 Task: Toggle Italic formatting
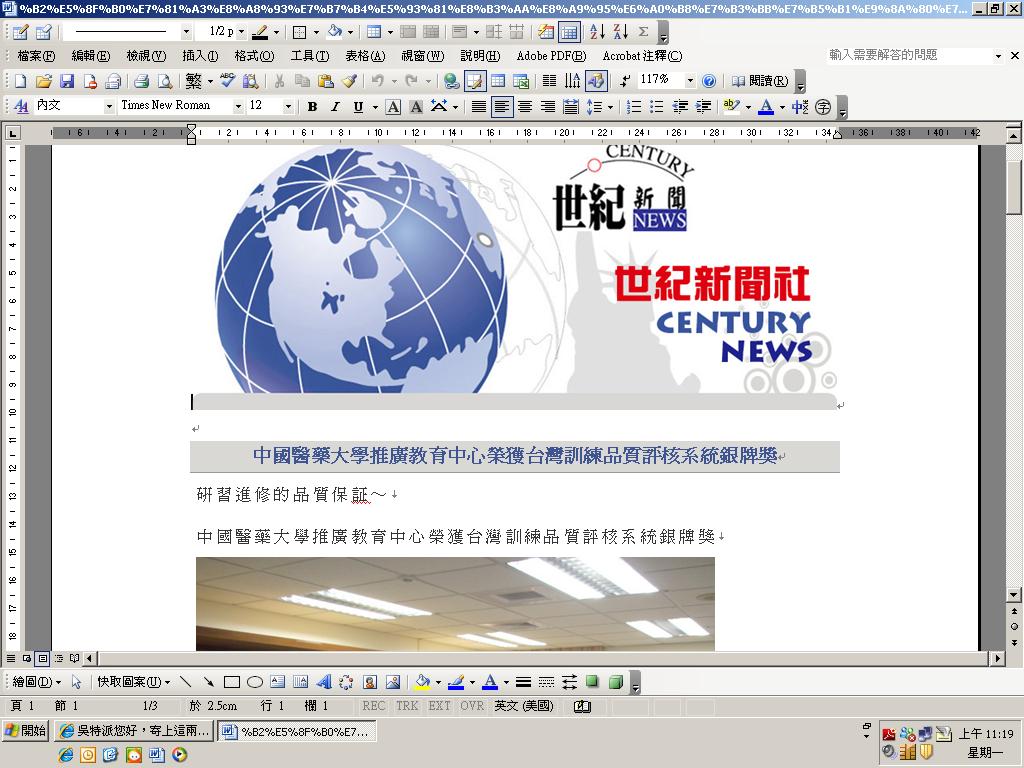coord(335,106)
